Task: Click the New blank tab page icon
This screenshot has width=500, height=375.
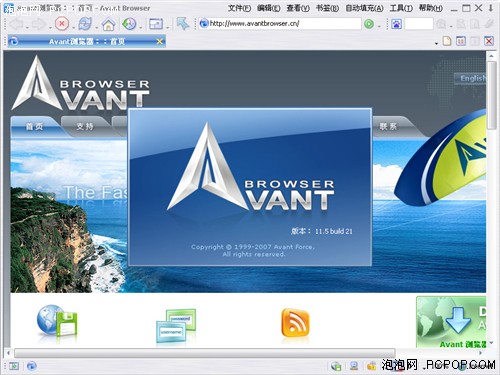Action: coord(447,41)
